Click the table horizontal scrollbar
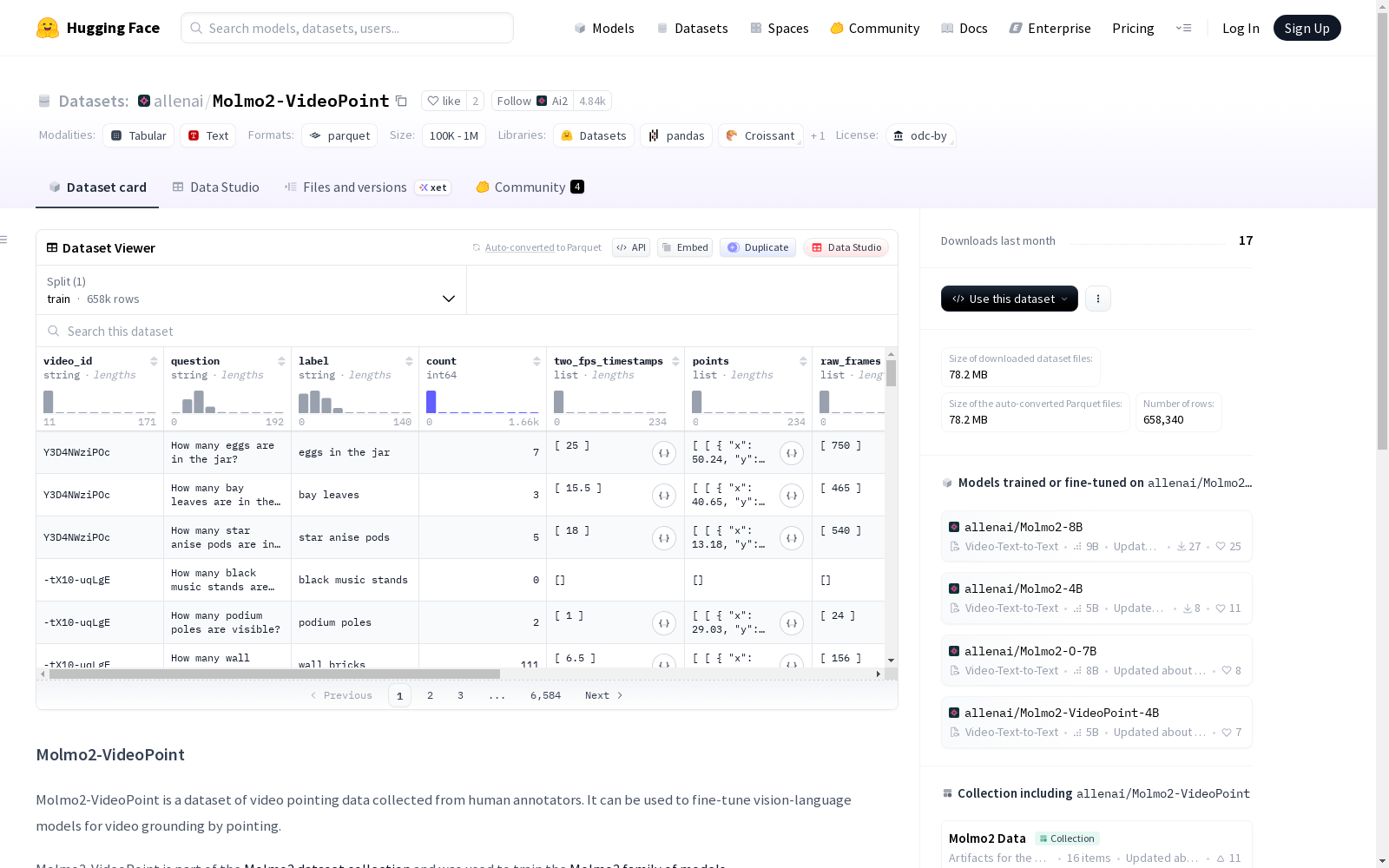 [x=274, y=674]
